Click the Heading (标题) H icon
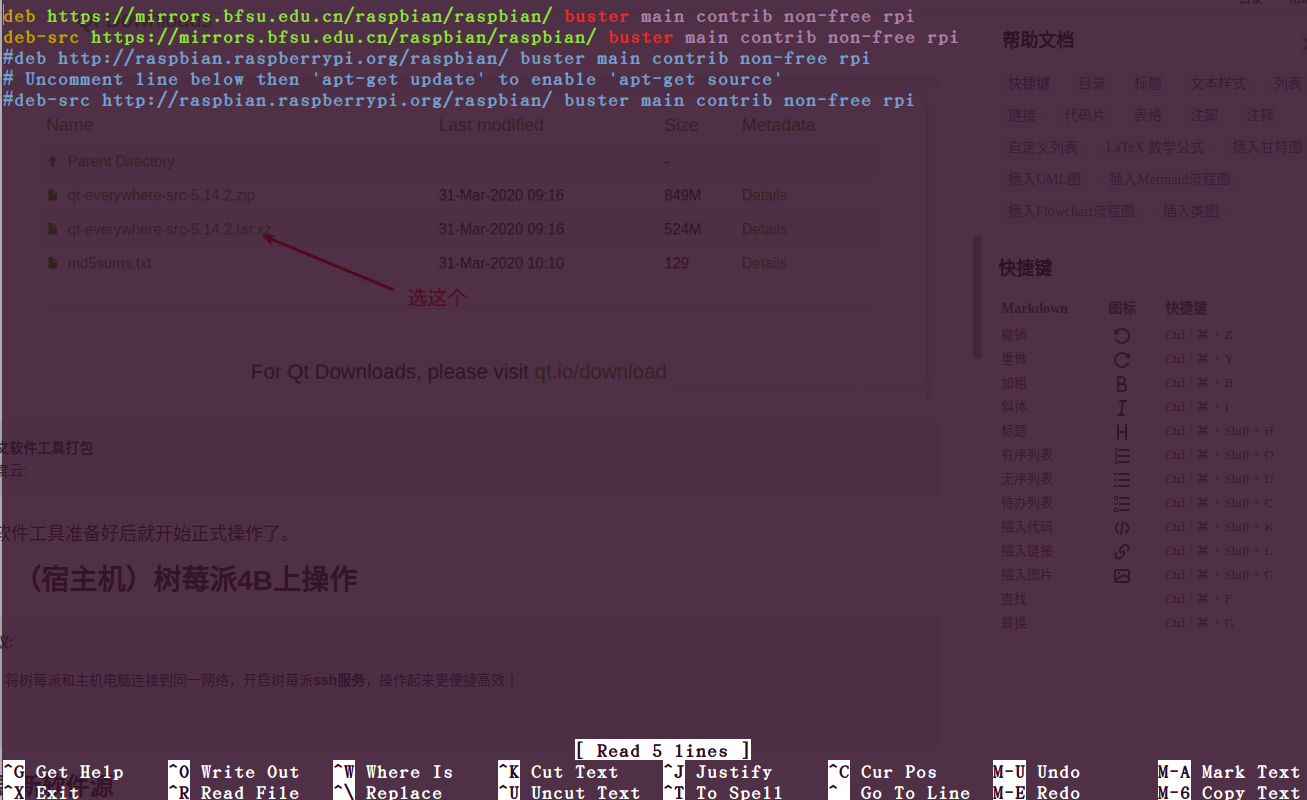 pyautogui.click(x=1122, y=430)
